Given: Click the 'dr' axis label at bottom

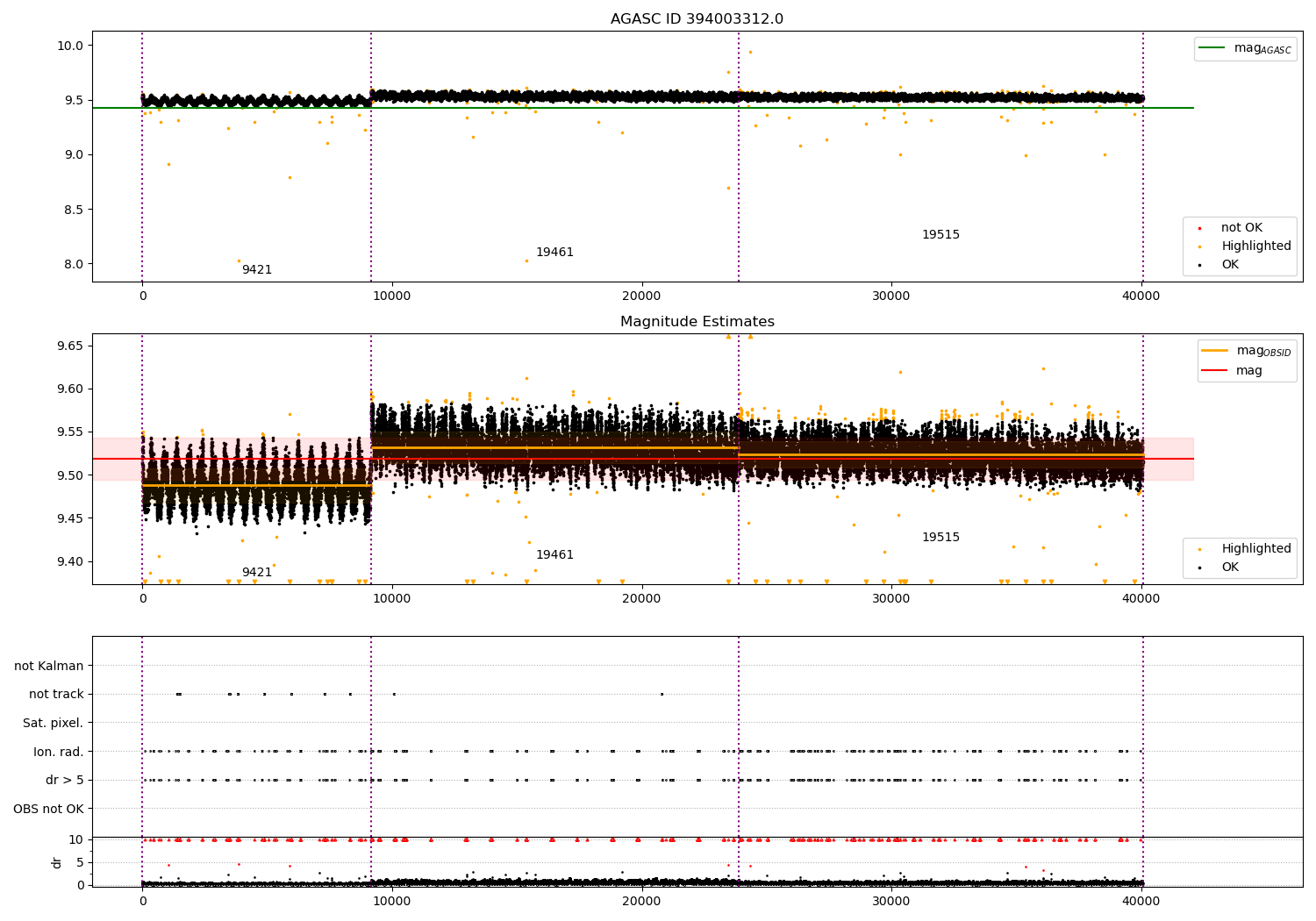Looking at the screenshot, I should (x=57, y=862).
